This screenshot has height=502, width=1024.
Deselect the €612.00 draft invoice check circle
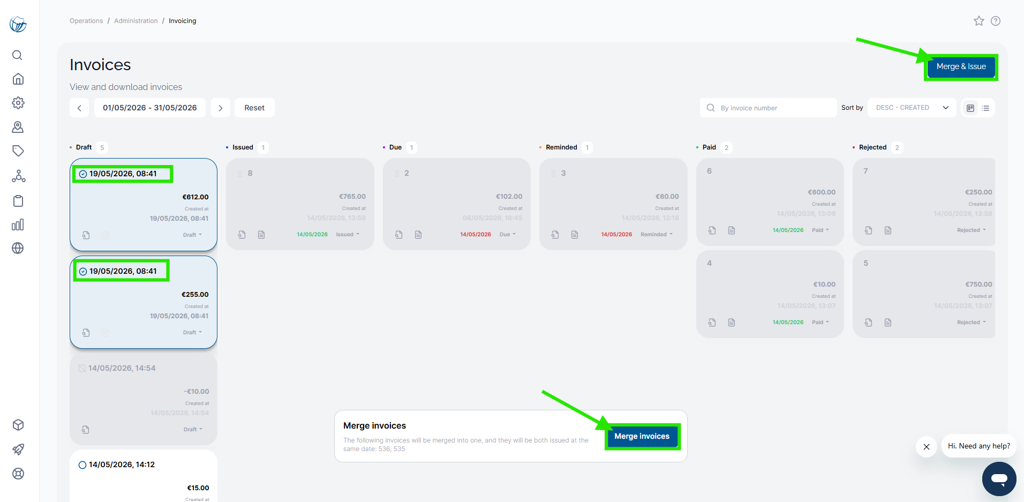[82, 174]
